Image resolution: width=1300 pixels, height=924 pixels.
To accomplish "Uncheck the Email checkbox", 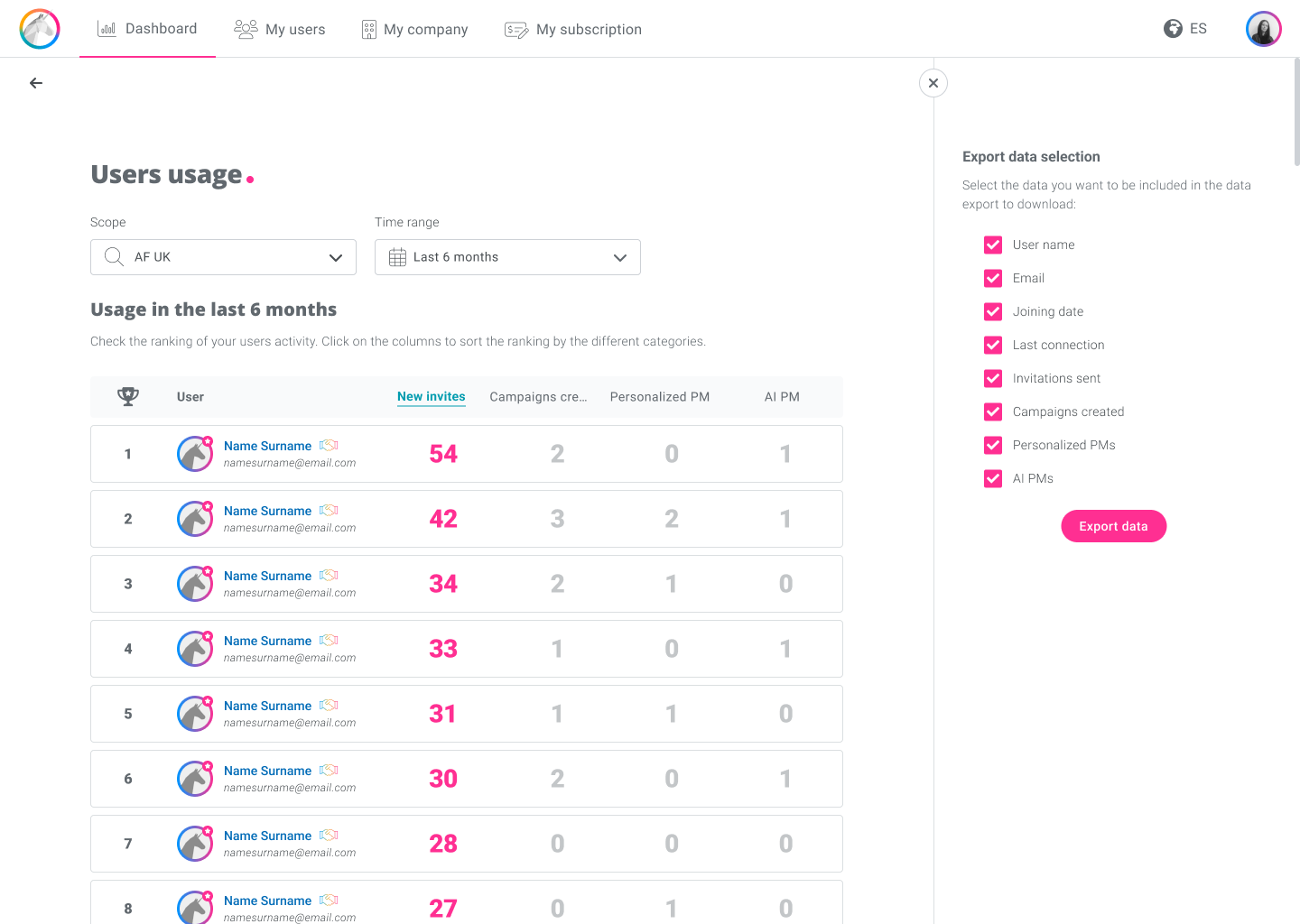I will [x=993, y=278].
